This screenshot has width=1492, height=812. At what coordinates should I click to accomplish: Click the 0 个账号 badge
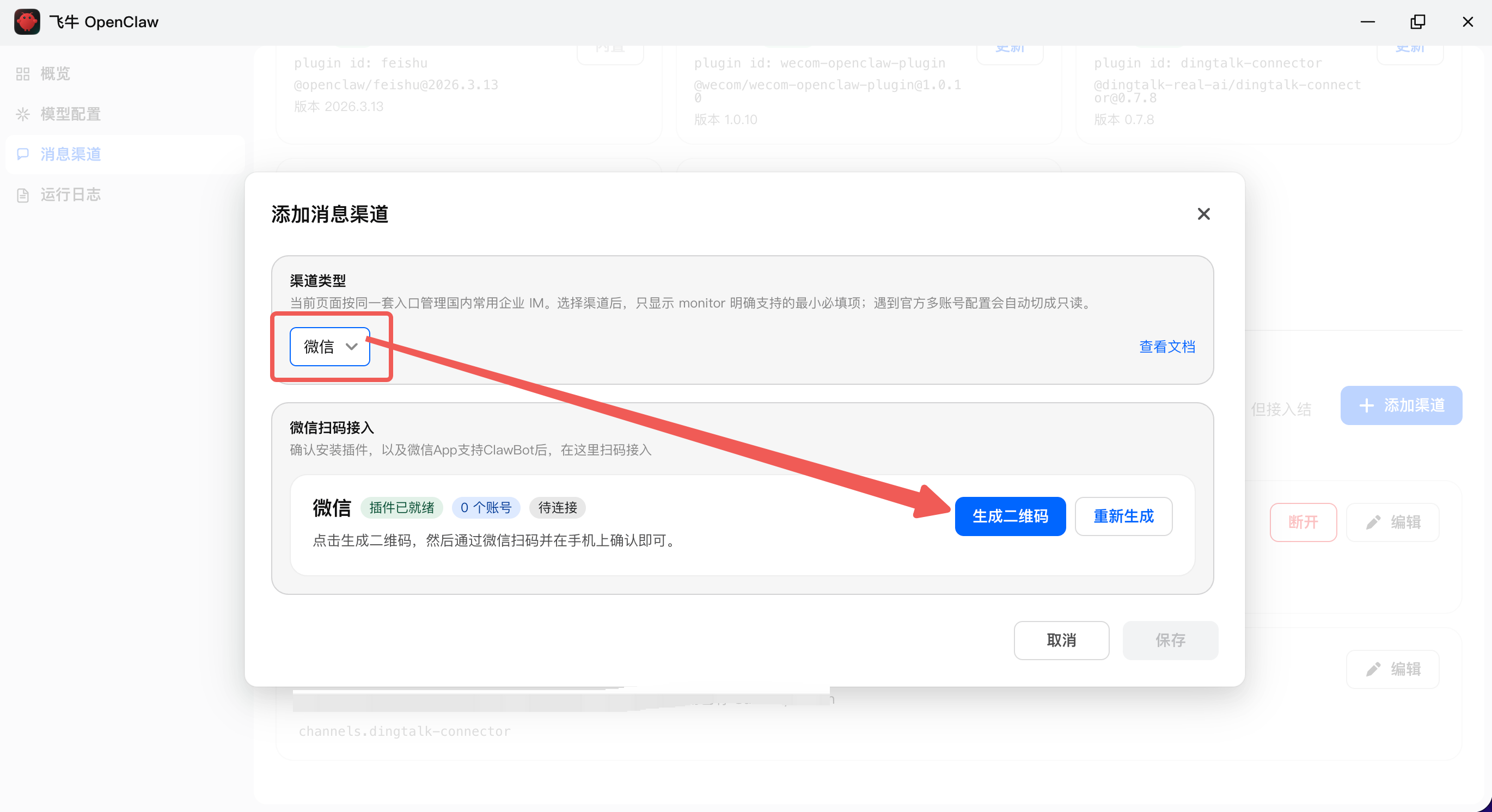pos(485,508)
